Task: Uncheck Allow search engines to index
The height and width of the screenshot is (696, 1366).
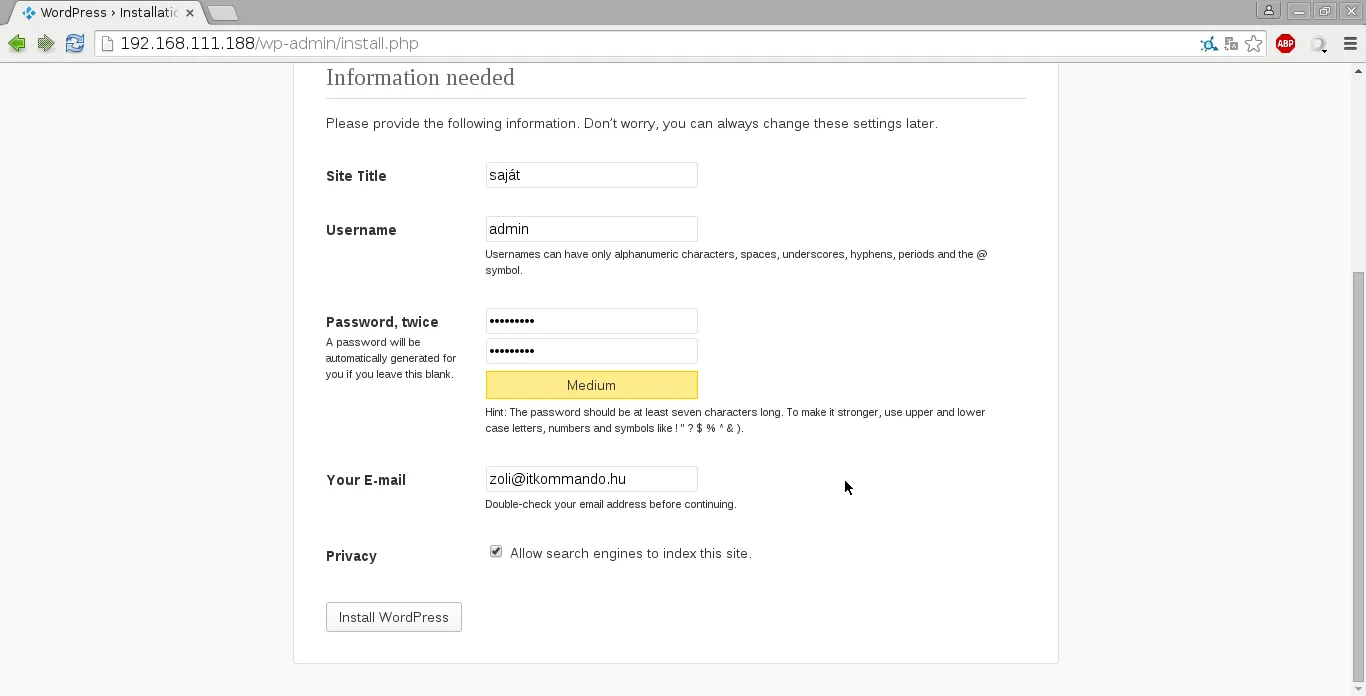Action: [x=496, y=552]
